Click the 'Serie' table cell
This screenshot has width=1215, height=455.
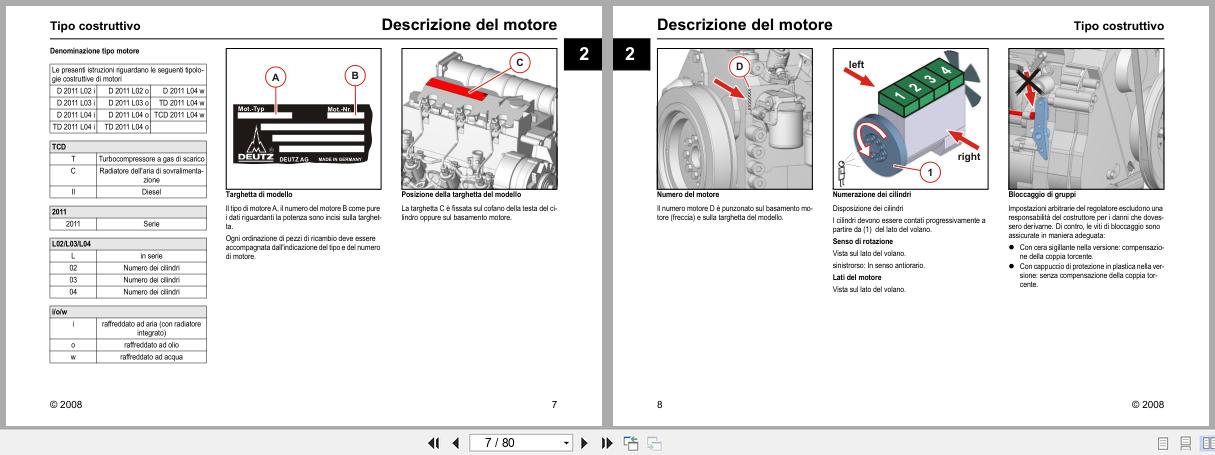click(x=150, y=224)
